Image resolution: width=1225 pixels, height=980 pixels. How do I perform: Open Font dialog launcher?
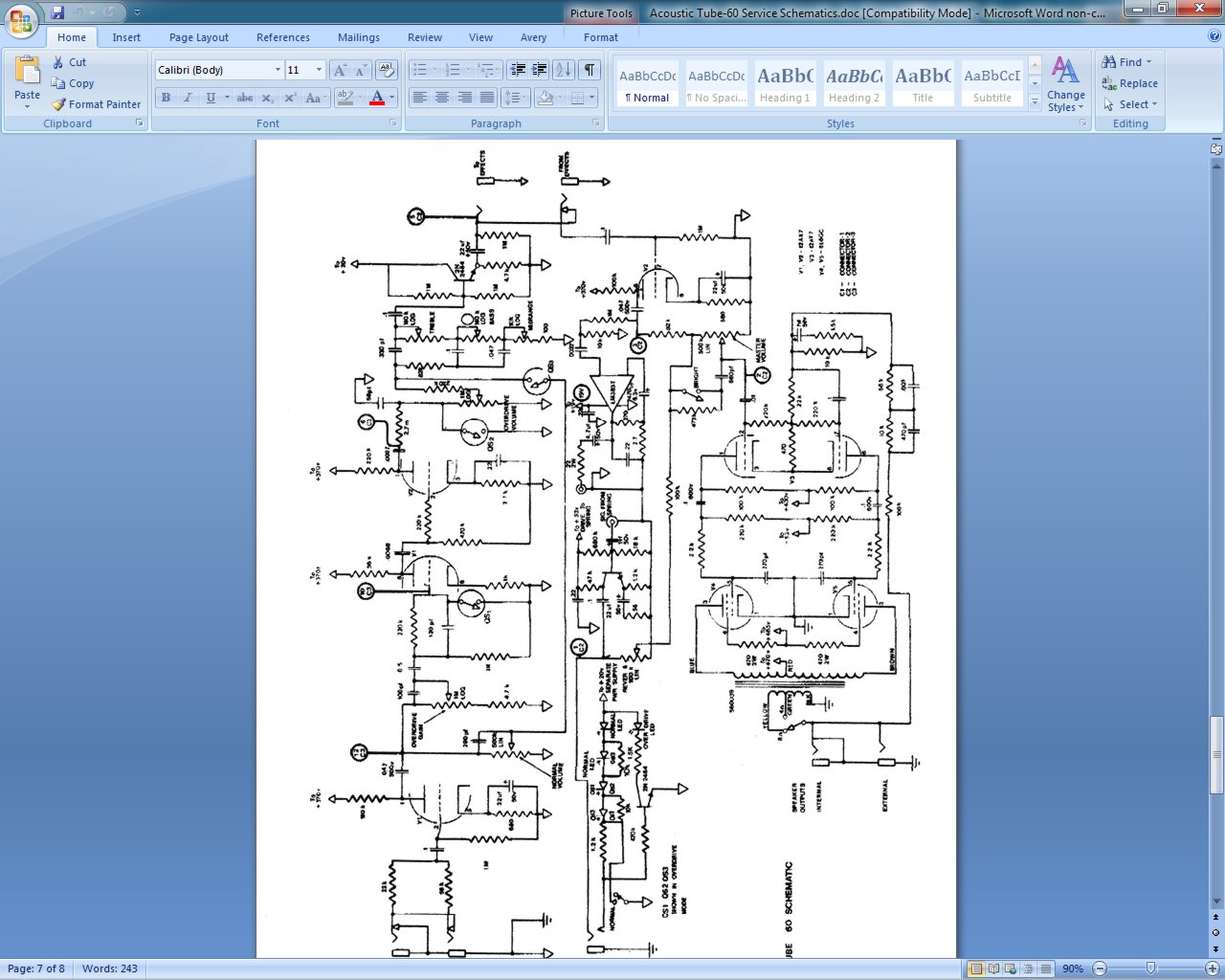pos(392,123)
